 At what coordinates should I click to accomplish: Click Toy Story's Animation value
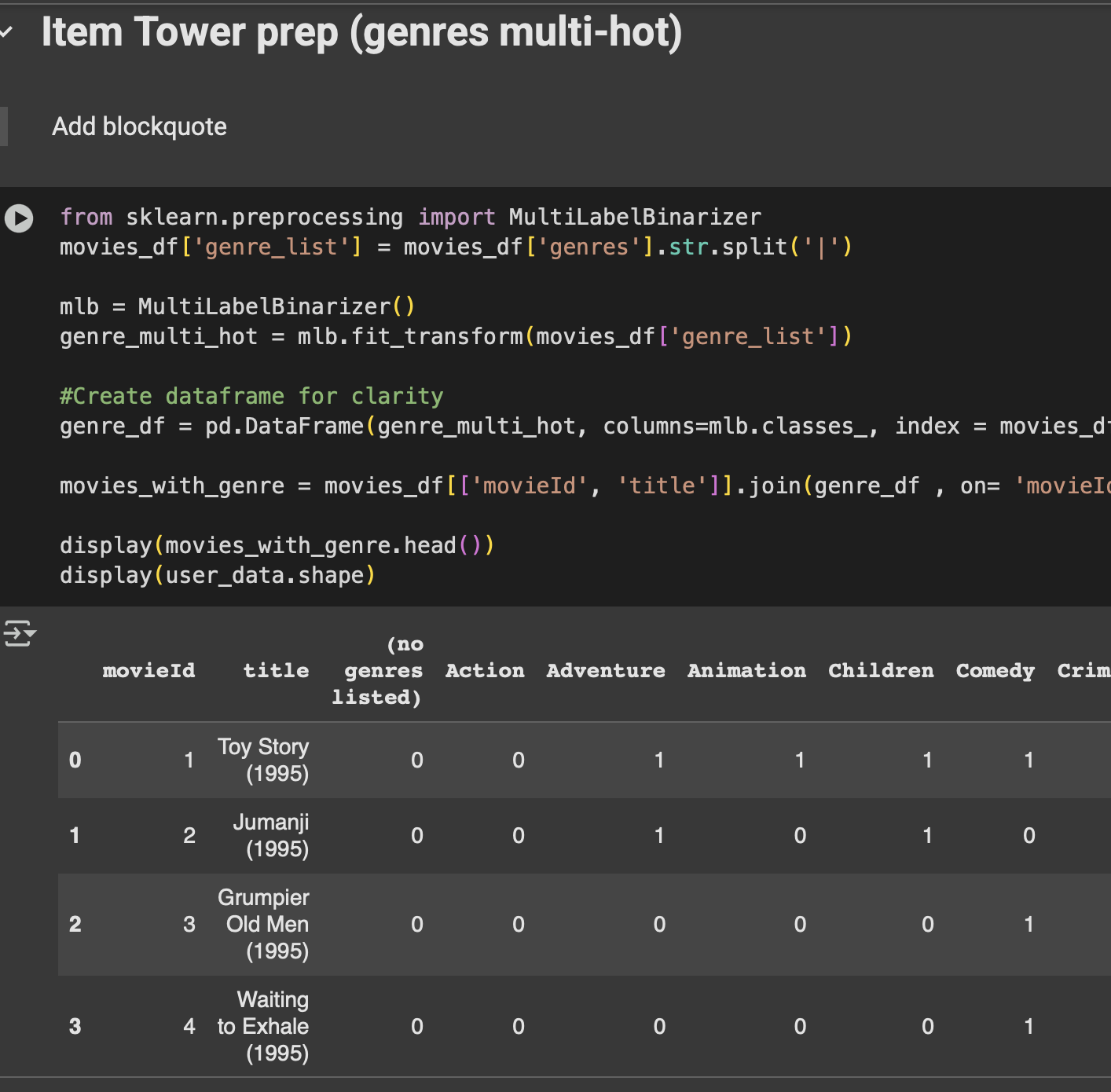tap(800, 760)
